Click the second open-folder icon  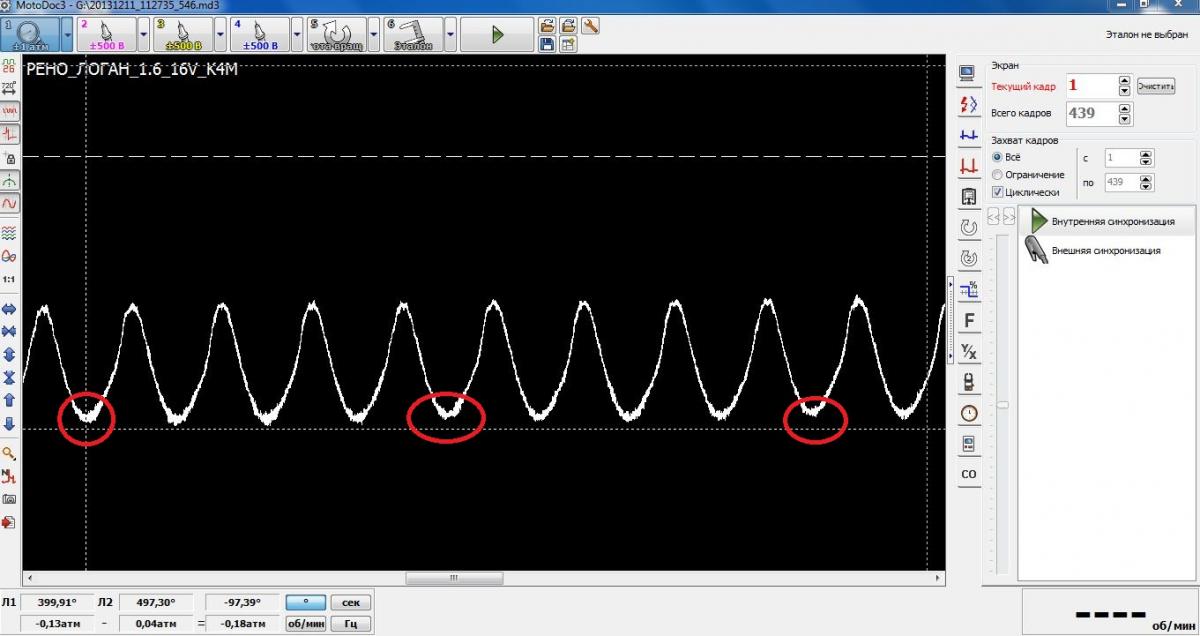tap(568, 26)
